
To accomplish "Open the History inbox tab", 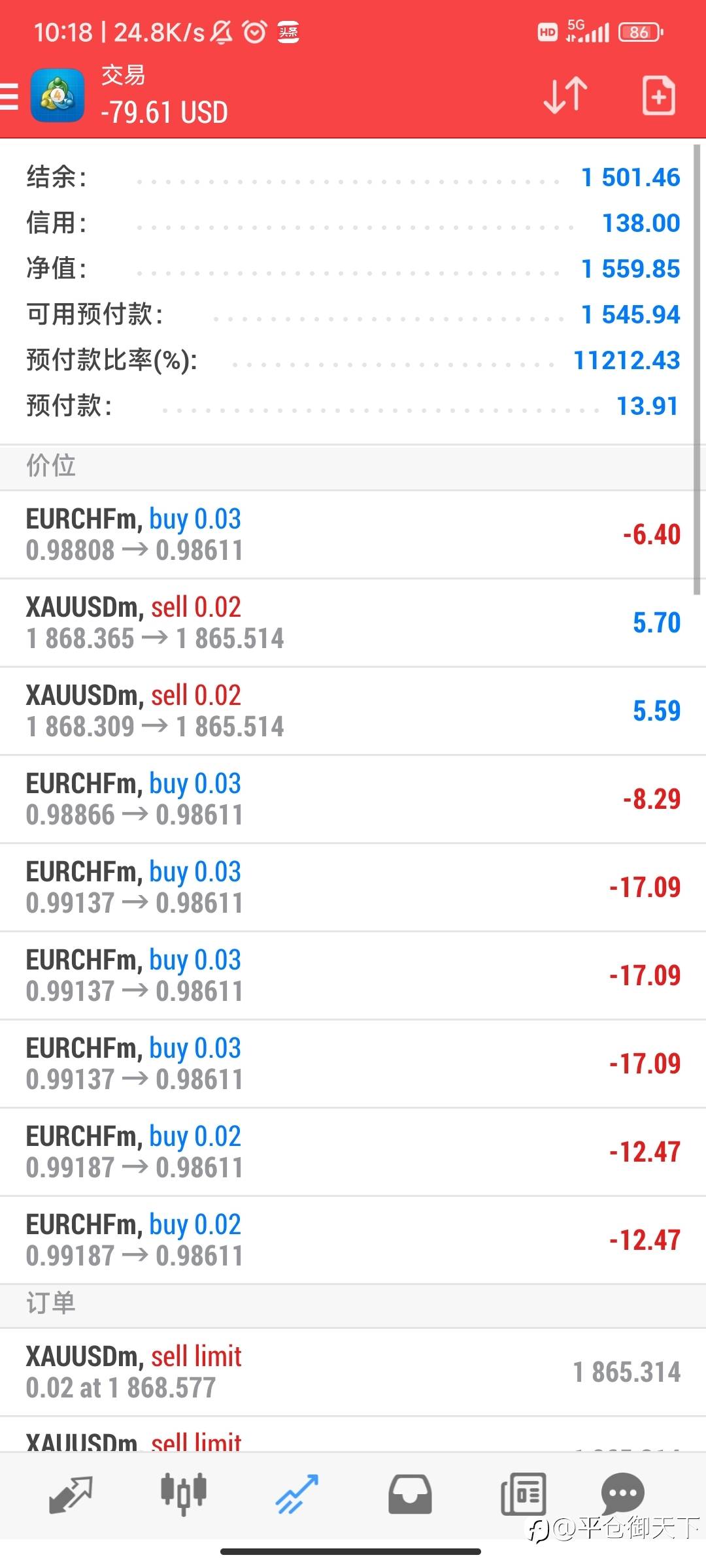I will [410, 1495].
